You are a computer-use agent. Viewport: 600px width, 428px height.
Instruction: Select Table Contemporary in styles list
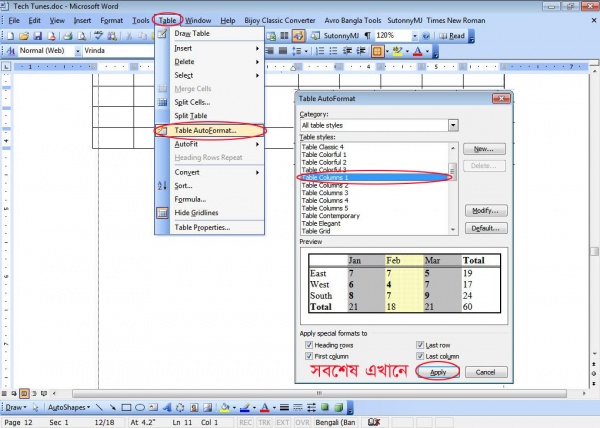(x=330, y=215)
